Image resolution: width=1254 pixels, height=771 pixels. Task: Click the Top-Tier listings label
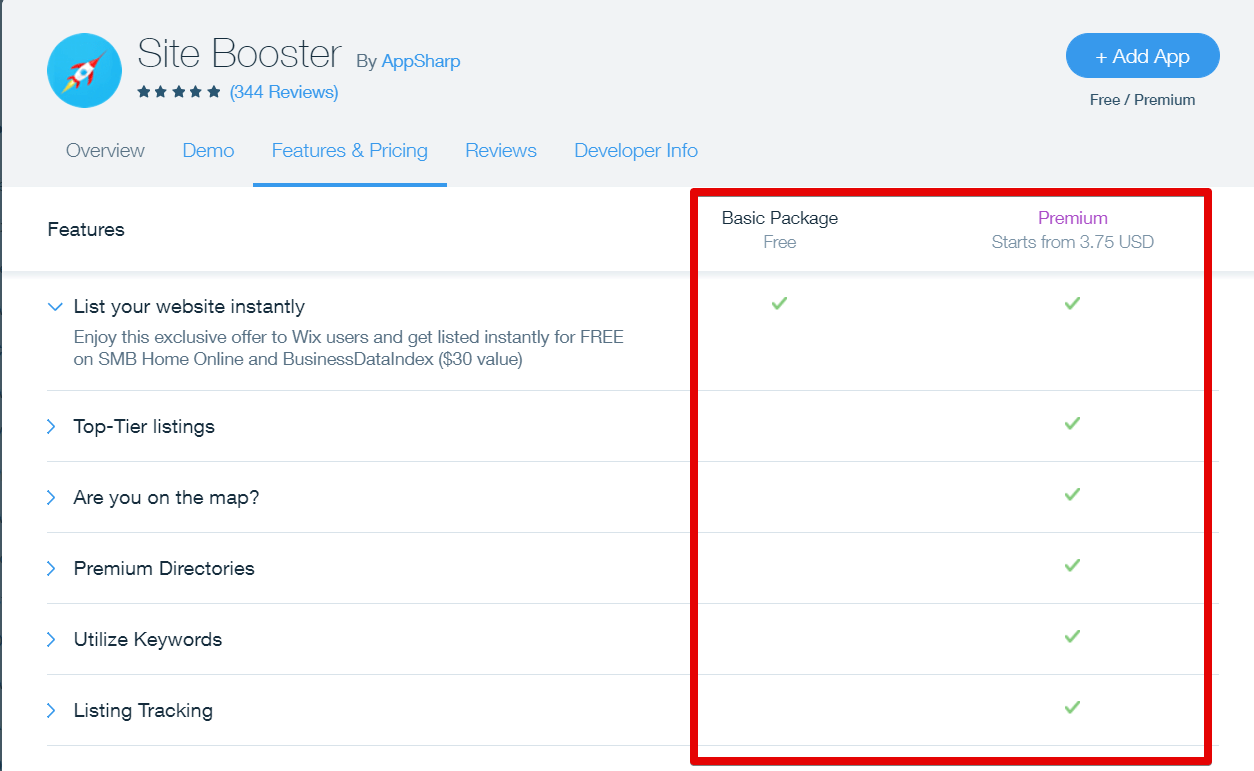144,427
